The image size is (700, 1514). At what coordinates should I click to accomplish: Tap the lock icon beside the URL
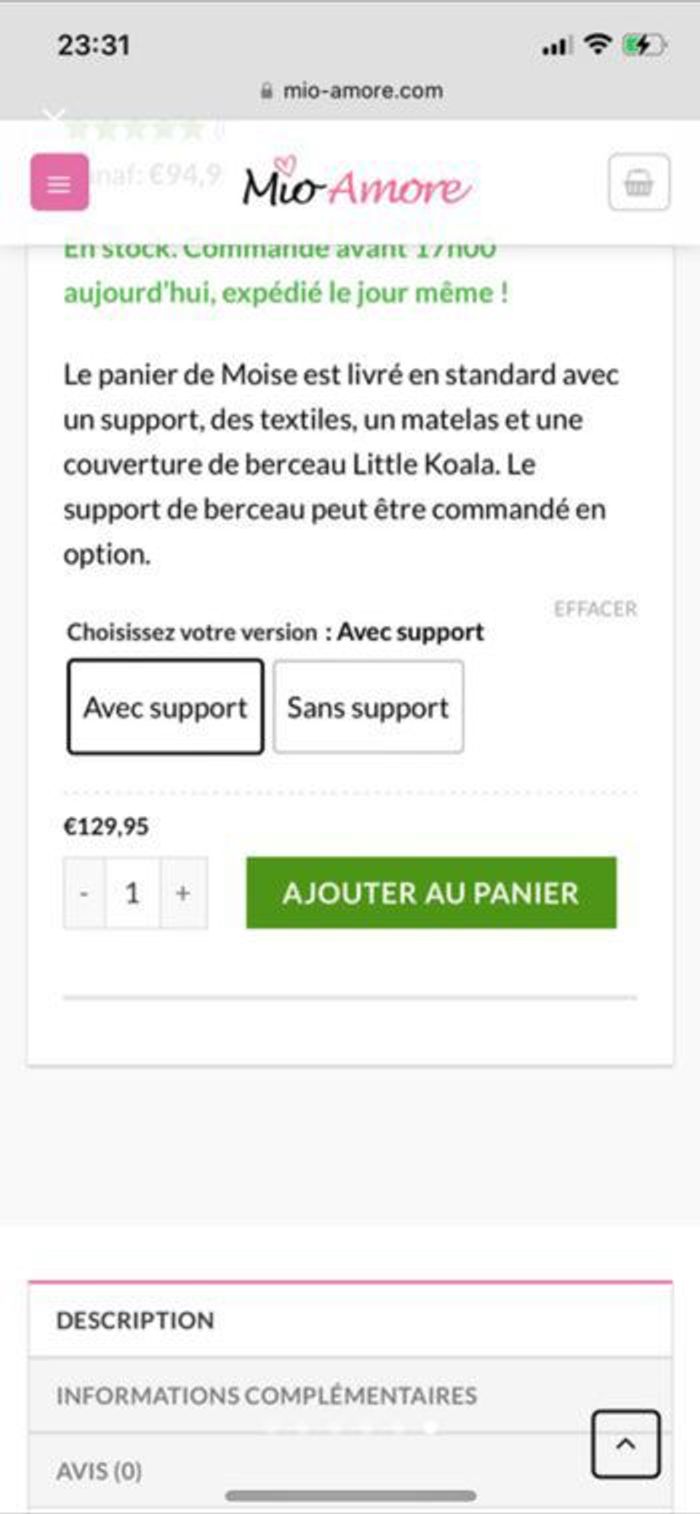[266, 91]
